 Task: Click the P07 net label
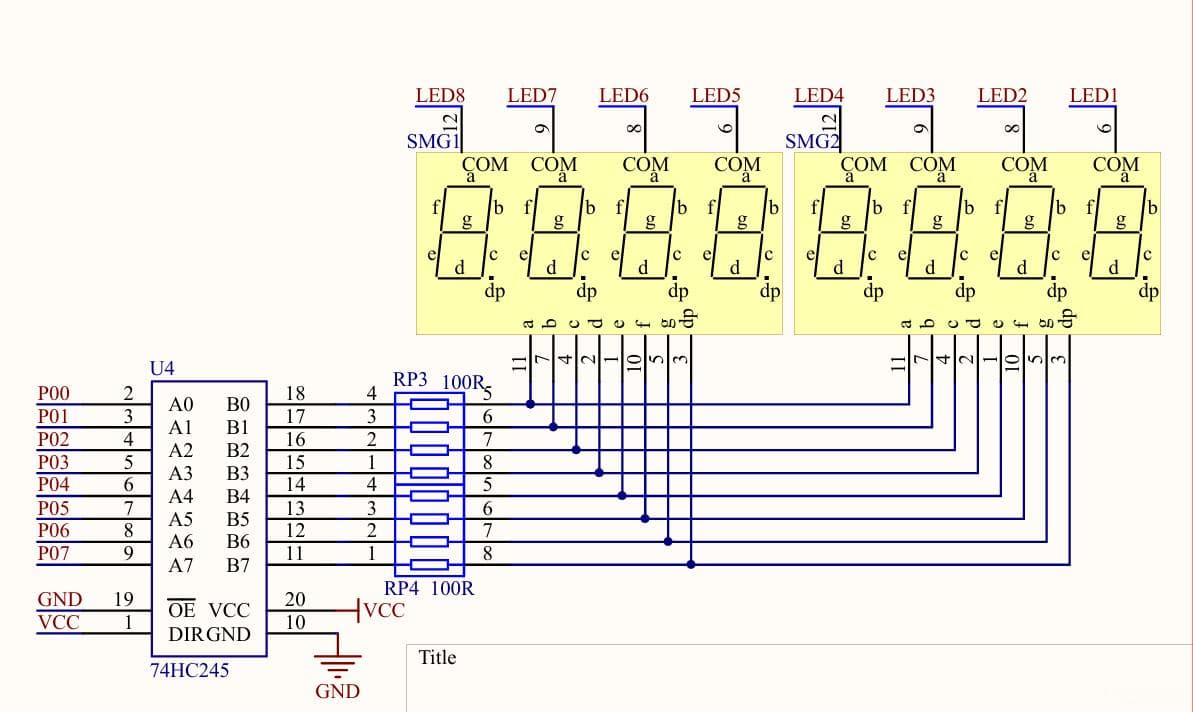53,553
